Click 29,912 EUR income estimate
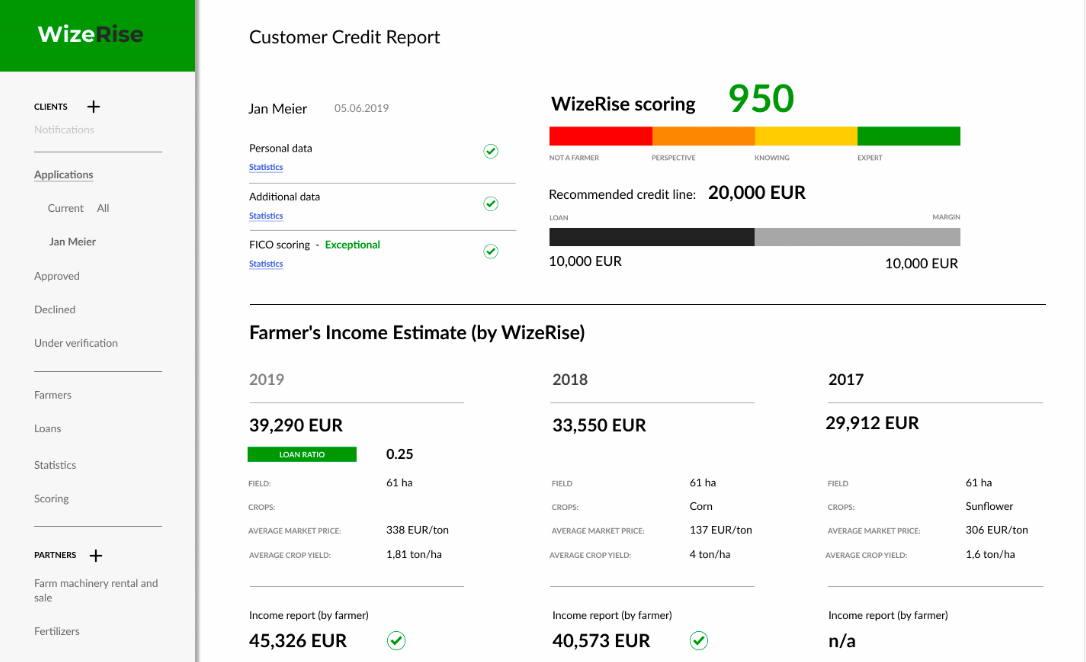The image size is (1086, 662). [x=872, y=423]
